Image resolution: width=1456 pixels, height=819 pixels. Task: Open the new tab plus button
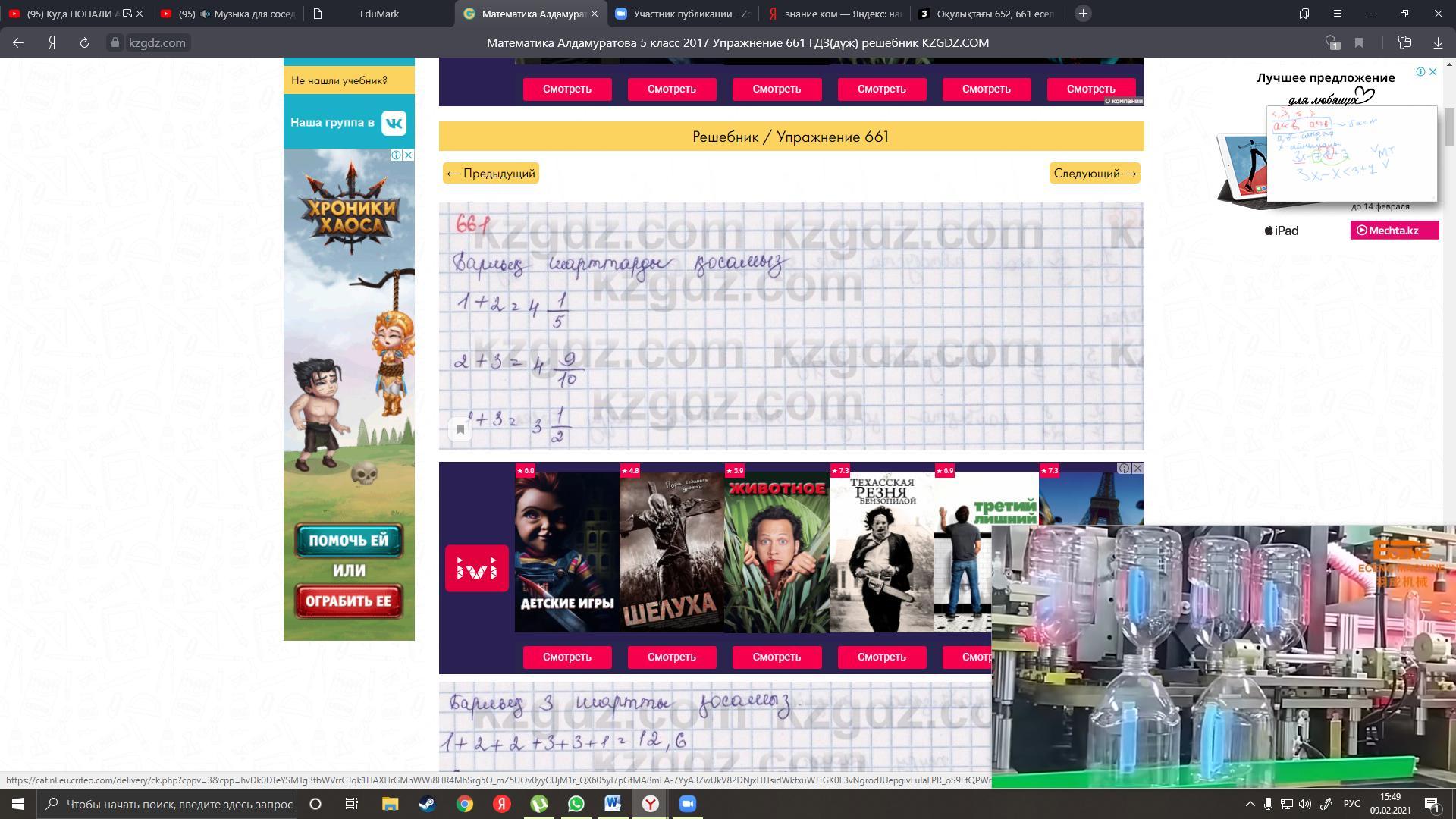pos(1083,14)
